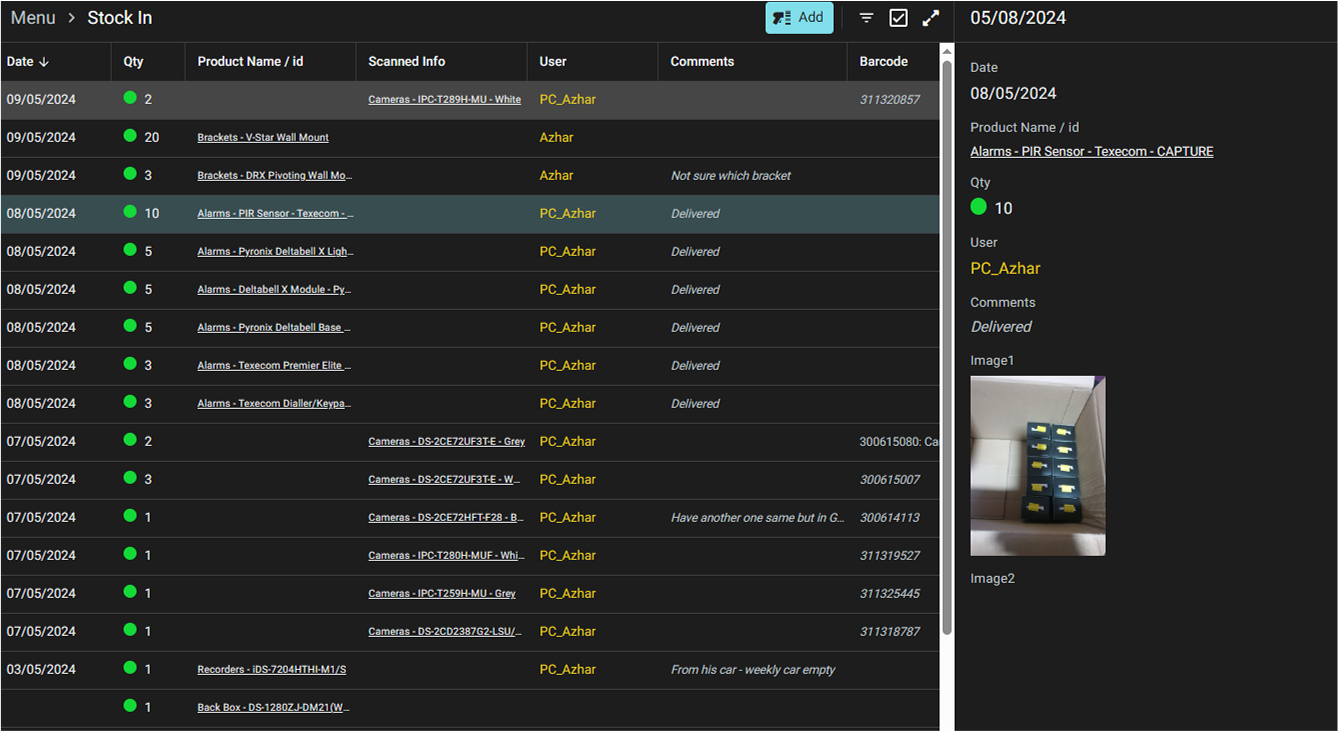Toggle the multi-select checkbox icon
The width and height of the screenshot is (1338, 731).
pyautogui.click(x=898, y=18)
